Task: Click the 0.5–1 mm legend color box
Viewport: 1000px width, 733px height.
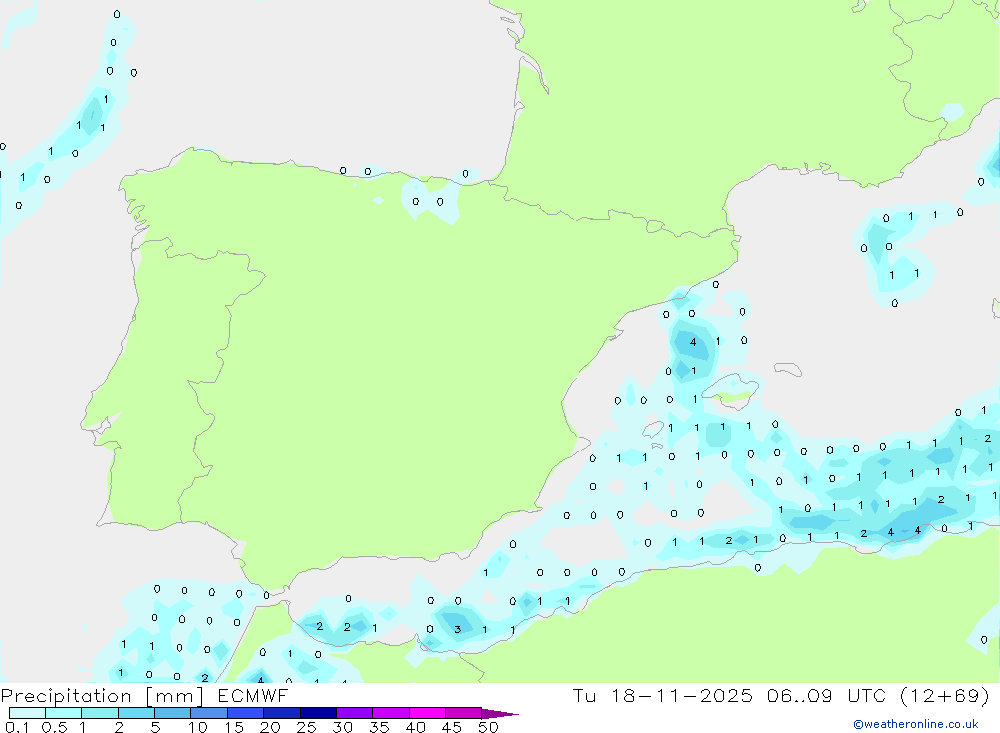Action: (63, 713)
